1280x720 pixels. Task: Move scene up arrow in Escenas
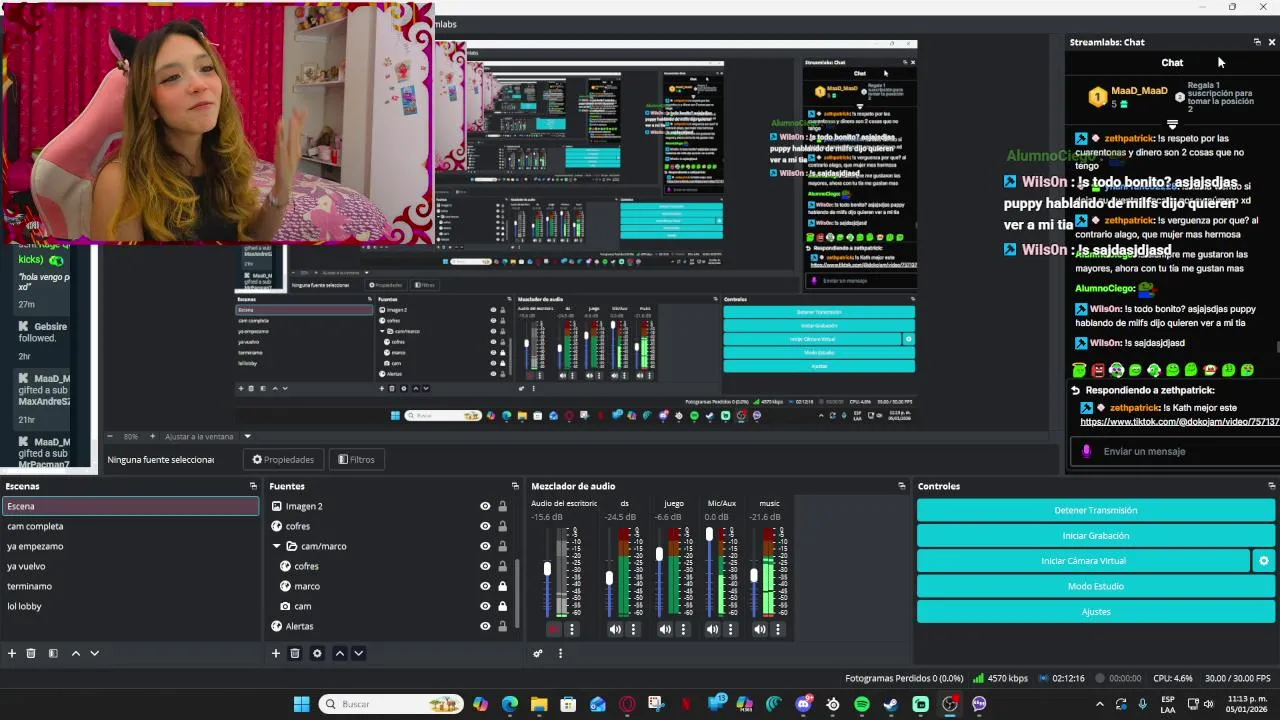coord(75,653)
